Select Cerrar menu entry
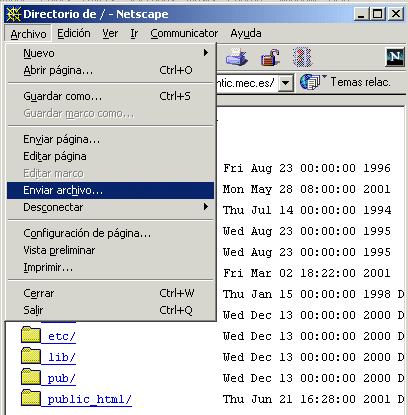The height and width of the screenshot is (415, 408). coord(110,293)
